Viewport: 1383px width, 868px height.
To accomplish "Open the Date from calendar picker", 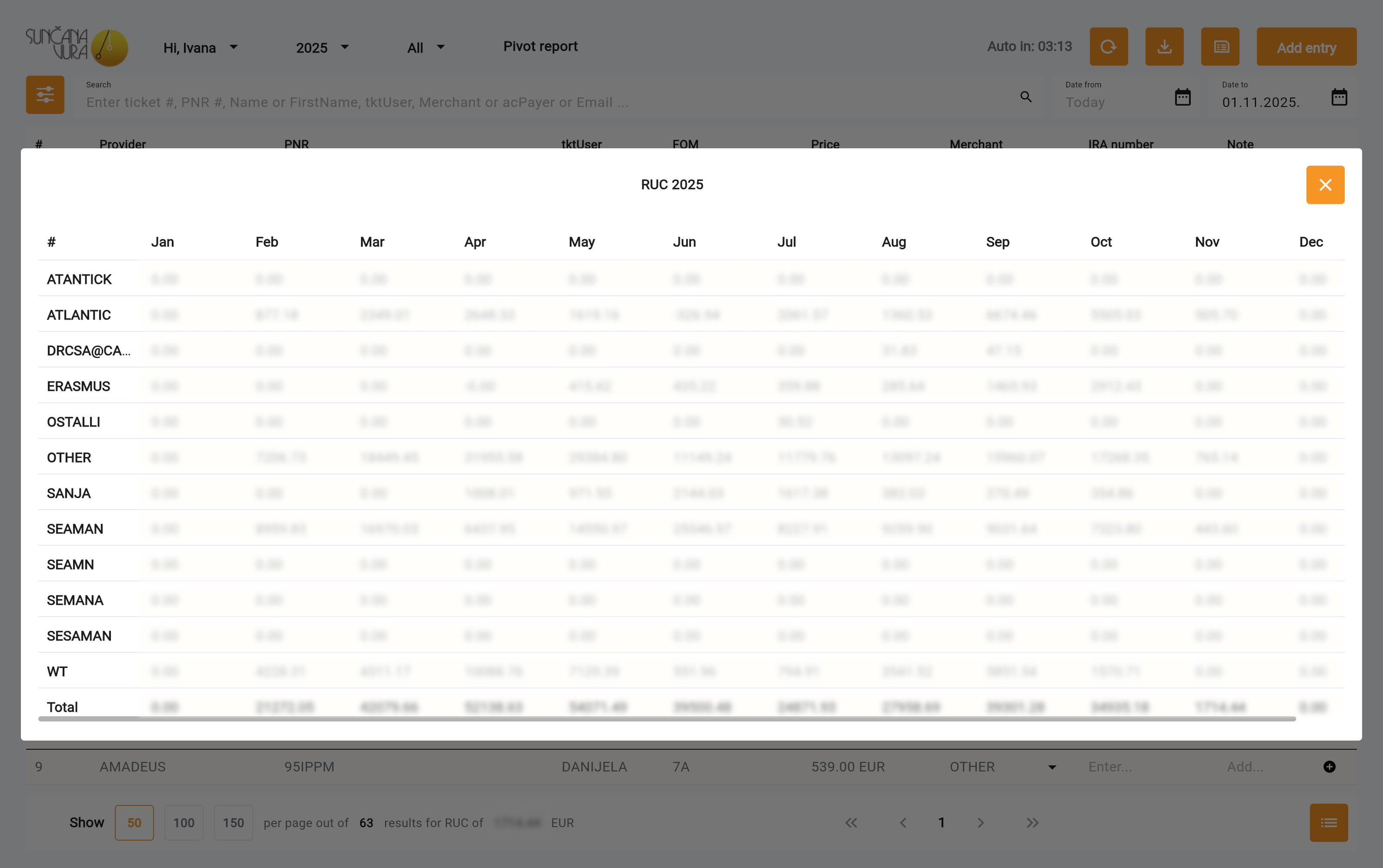I will coord(1182,97).
